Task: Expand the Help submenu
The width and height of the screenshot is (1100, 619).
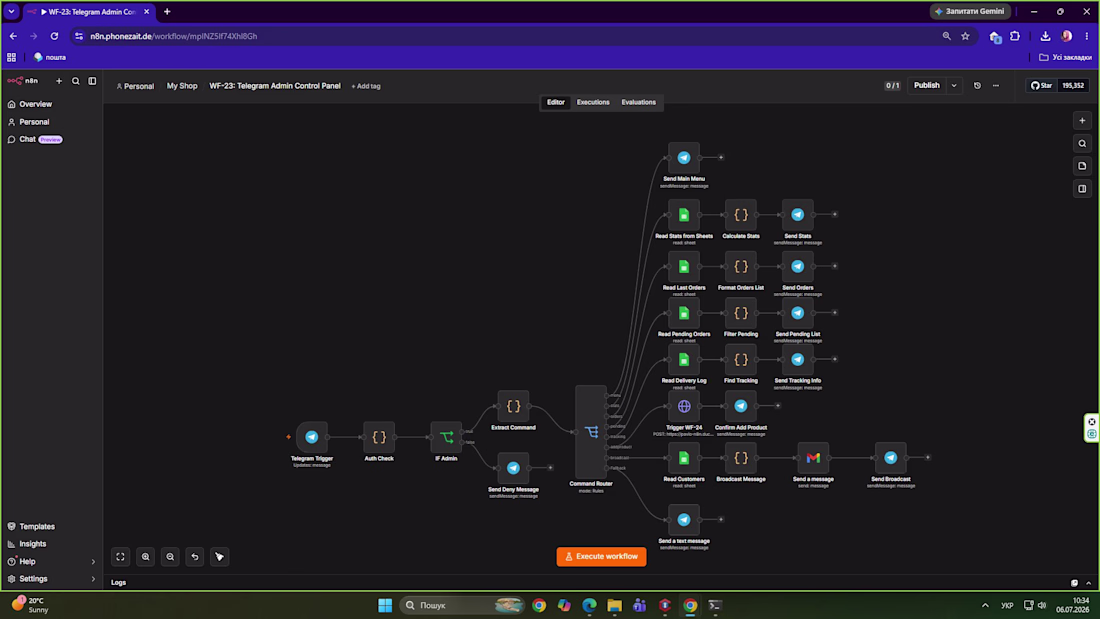Action: click(93, 561)
